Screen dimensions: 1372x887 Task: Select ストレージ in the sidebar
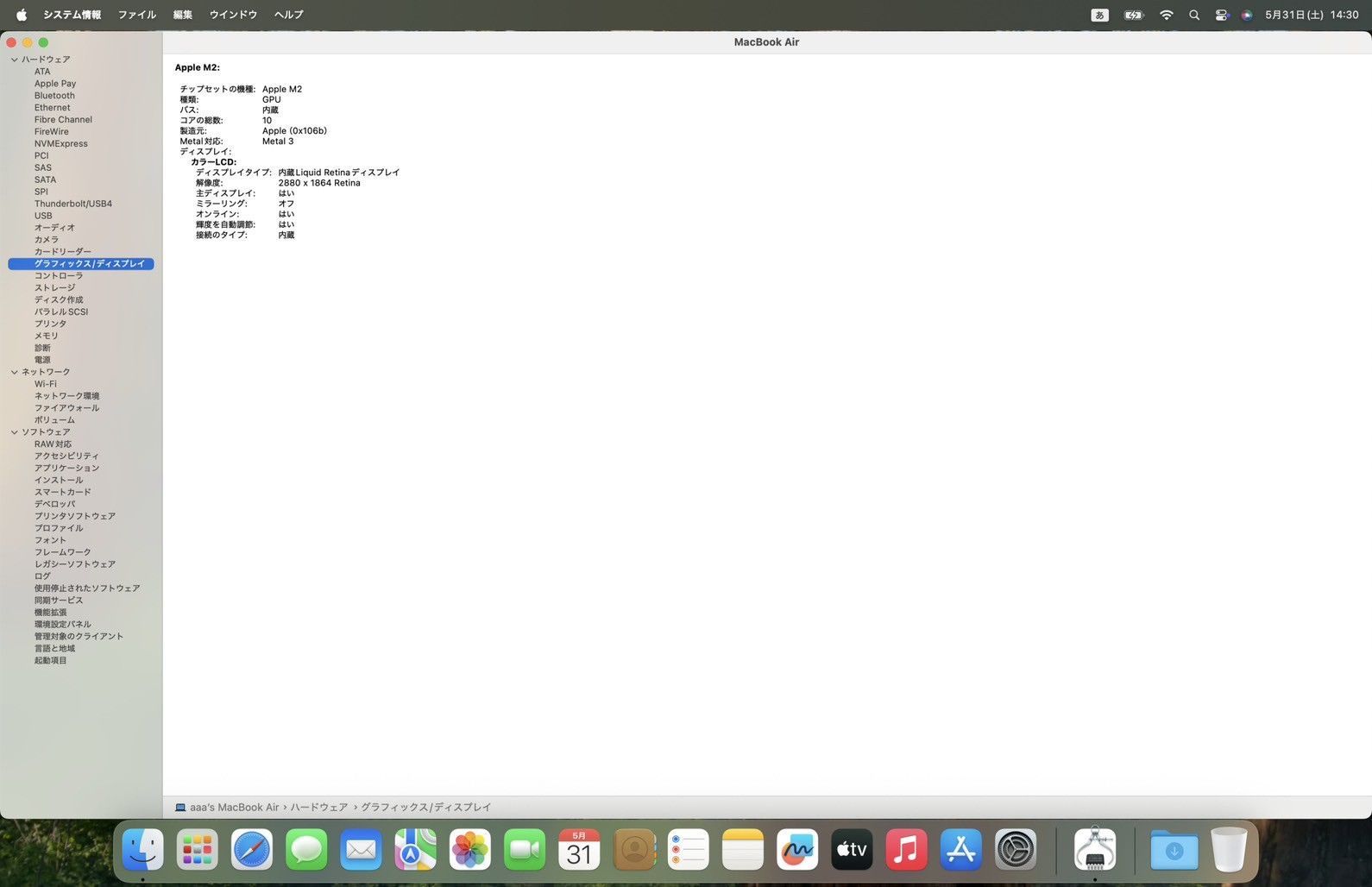(55, 288)
